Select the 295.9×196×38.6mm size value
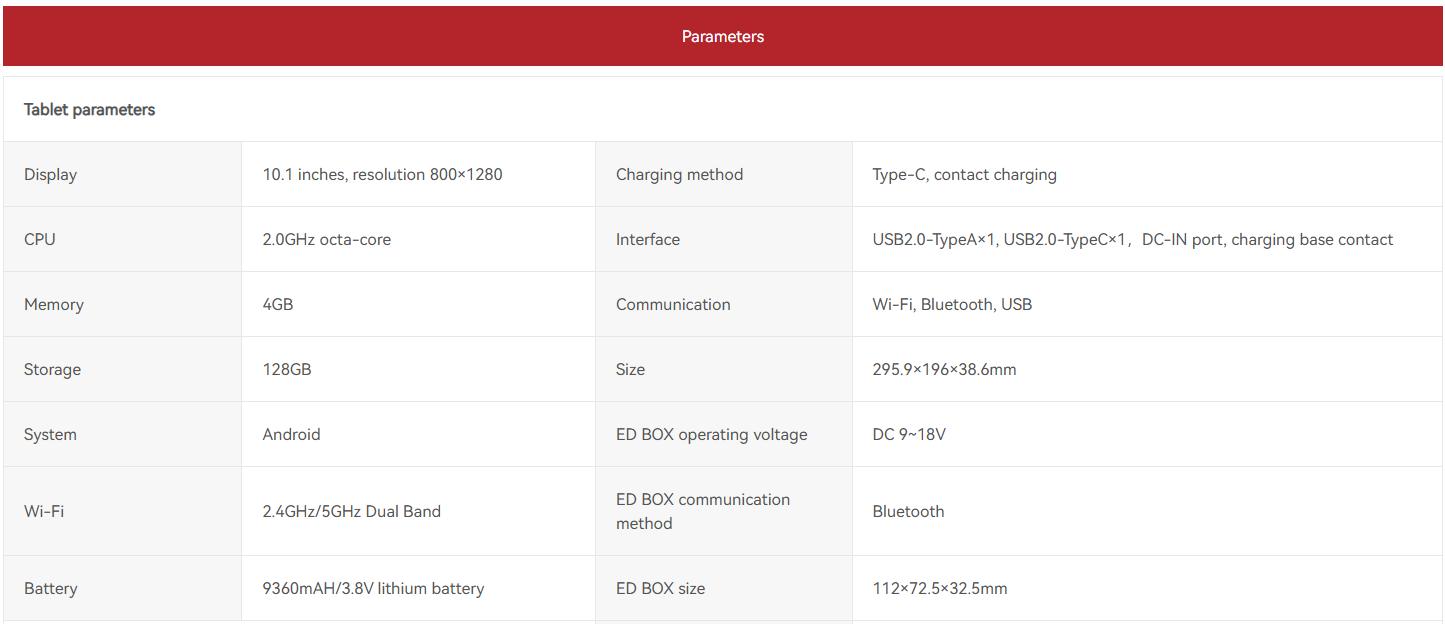The width and height of the screenshot is (1445, 624). coord(944,370)
